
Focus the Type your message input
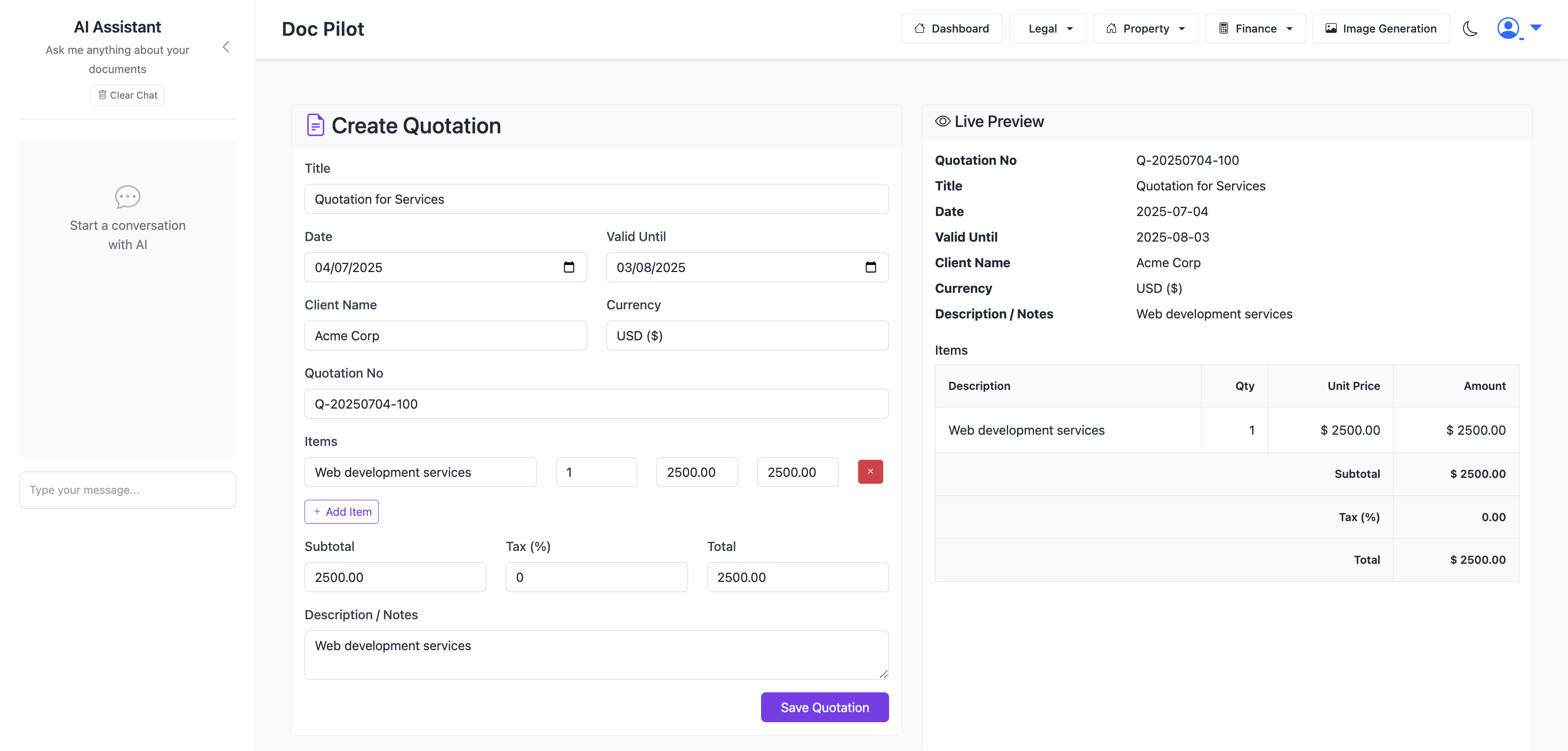pyautogui.click(x=127, y=490)
